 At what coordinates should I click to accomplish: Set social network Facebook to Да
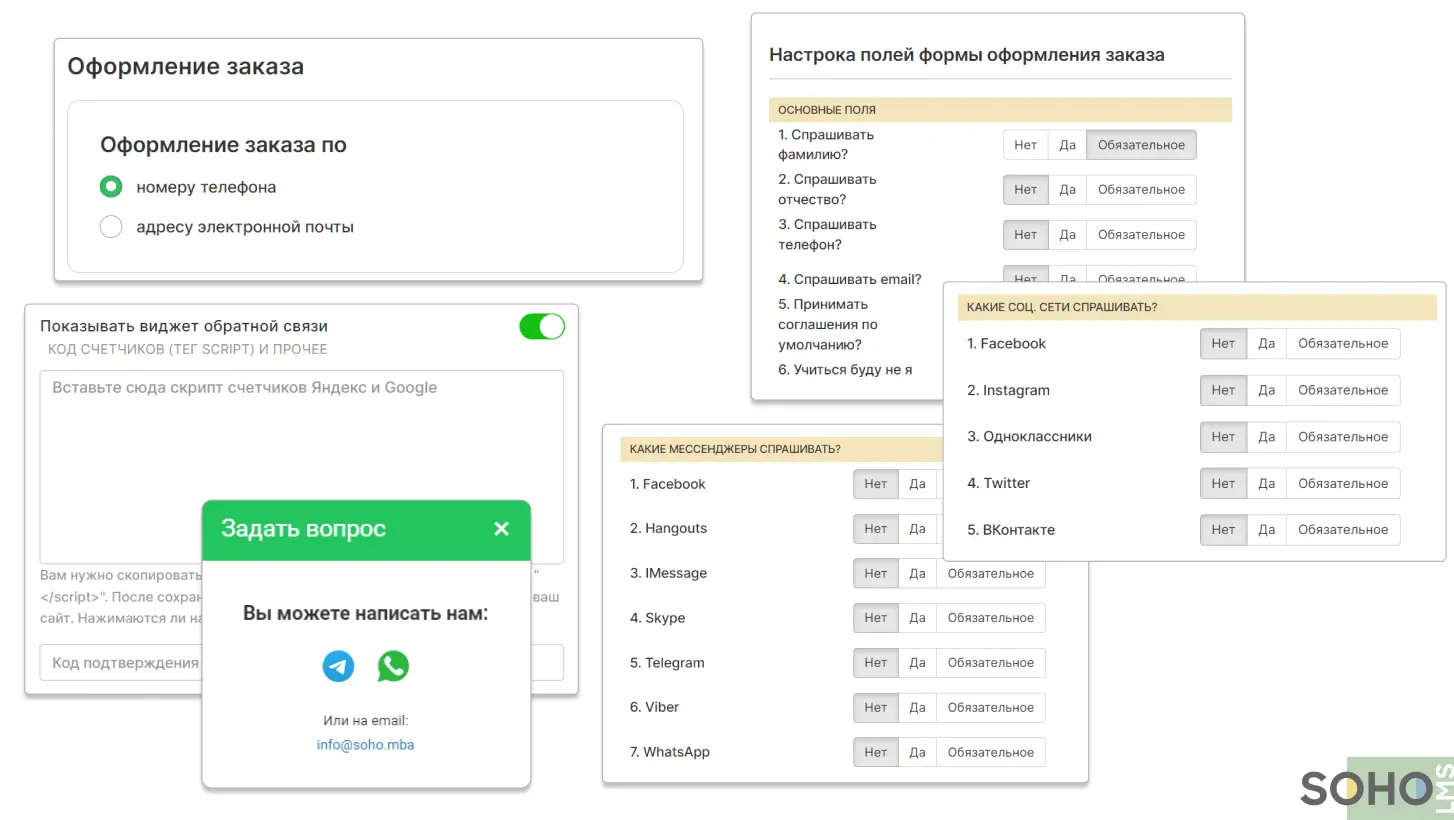tap(1266, 344)
